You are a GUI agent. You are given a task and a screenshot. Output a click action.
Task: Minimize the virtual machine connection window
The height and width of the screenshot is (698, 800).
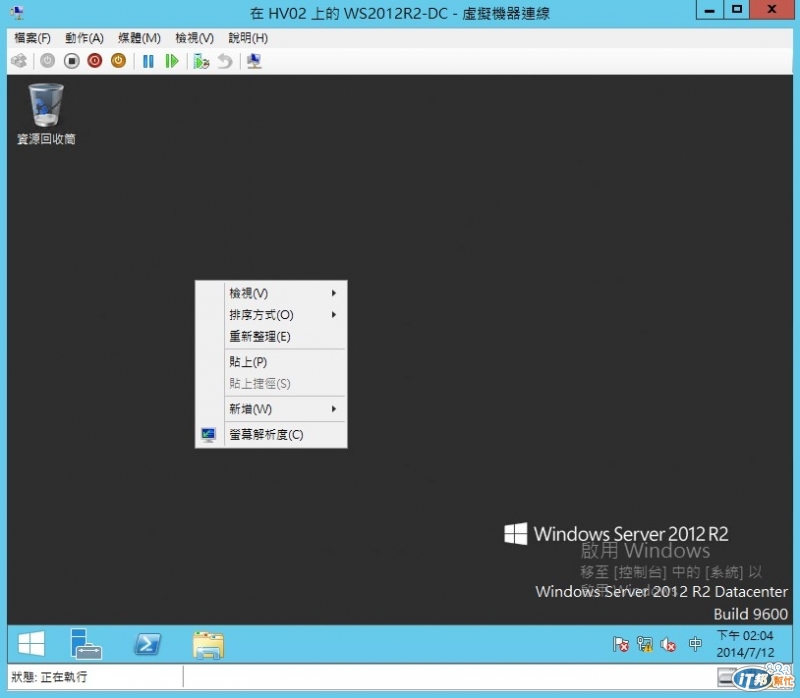[709, 10]
